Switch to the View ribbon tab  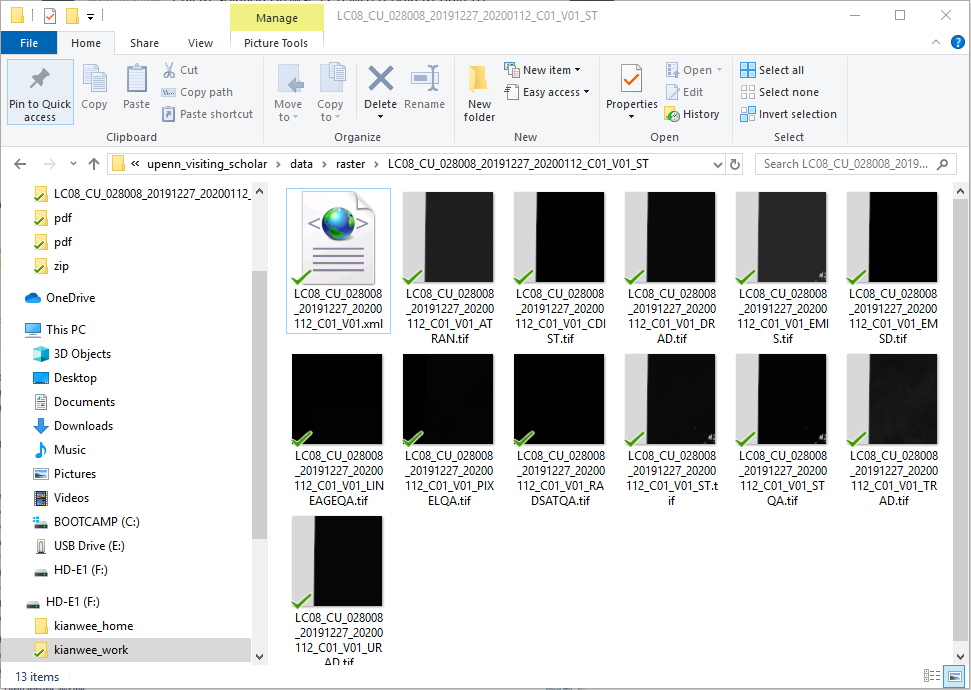point(200,43)
